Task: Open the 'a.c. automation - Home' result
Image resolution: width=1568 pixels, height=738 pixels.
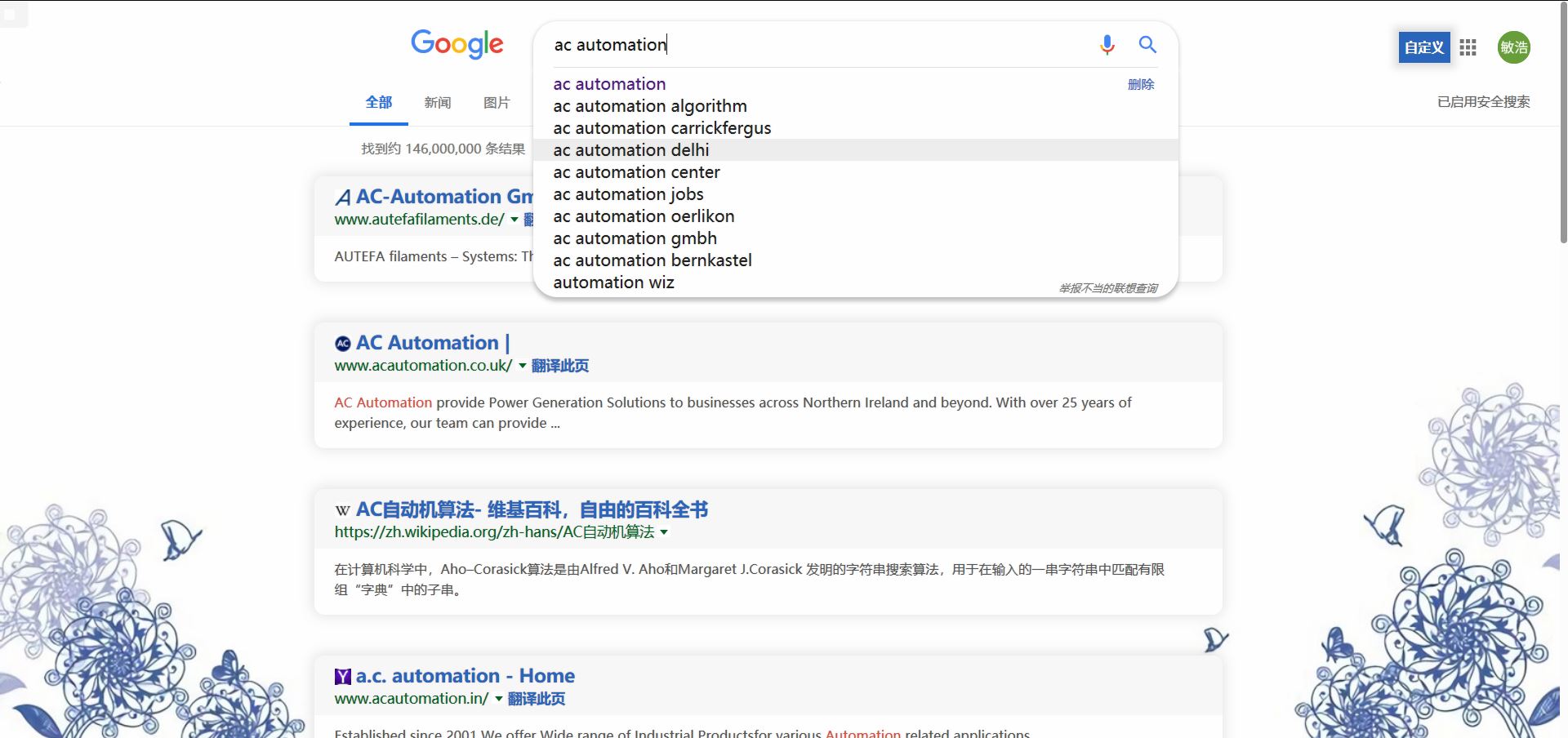Action: click(x=465, y=676)
